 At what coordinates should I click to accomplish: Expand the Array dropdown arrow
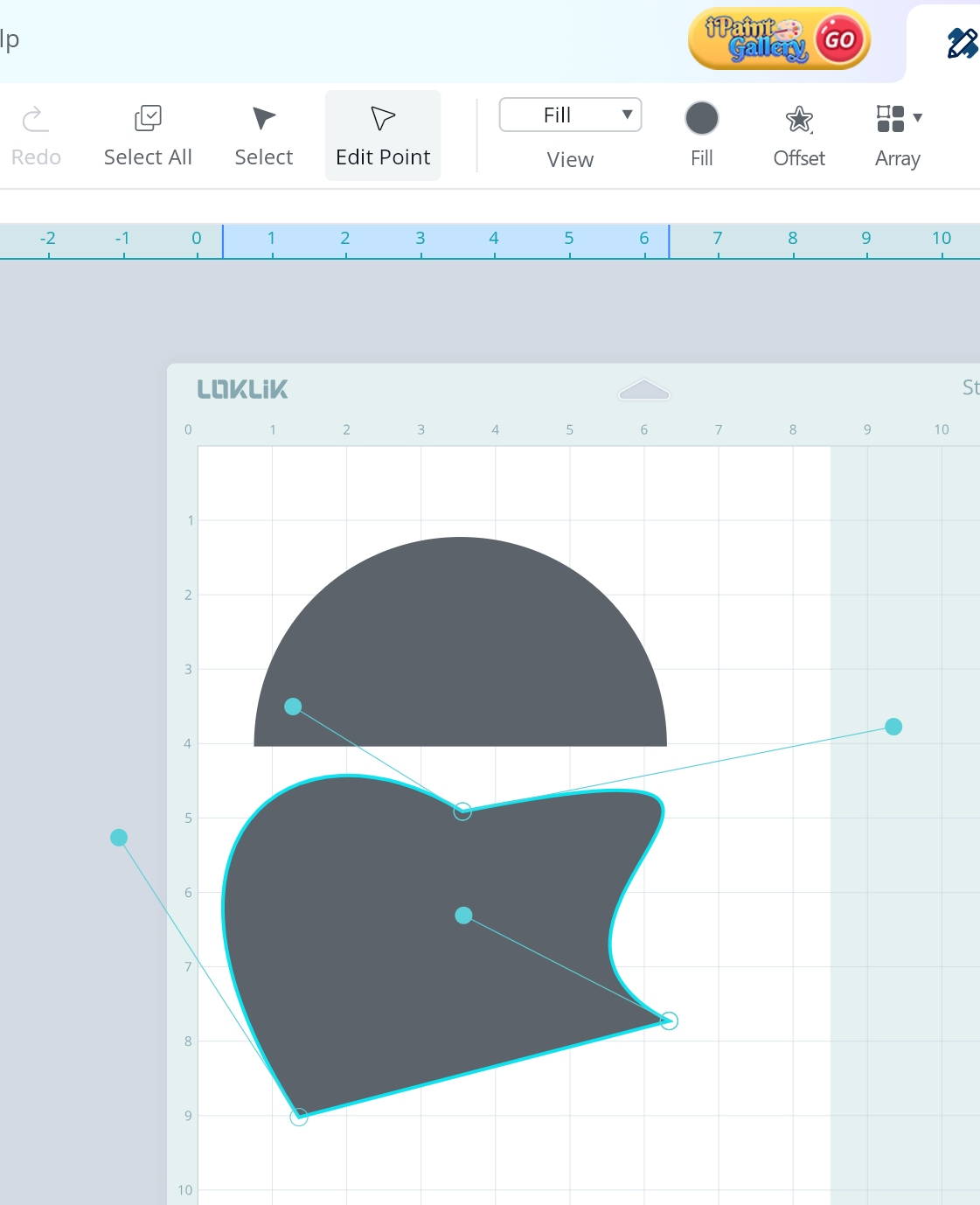pyautogui.click(x=918, y=118)
